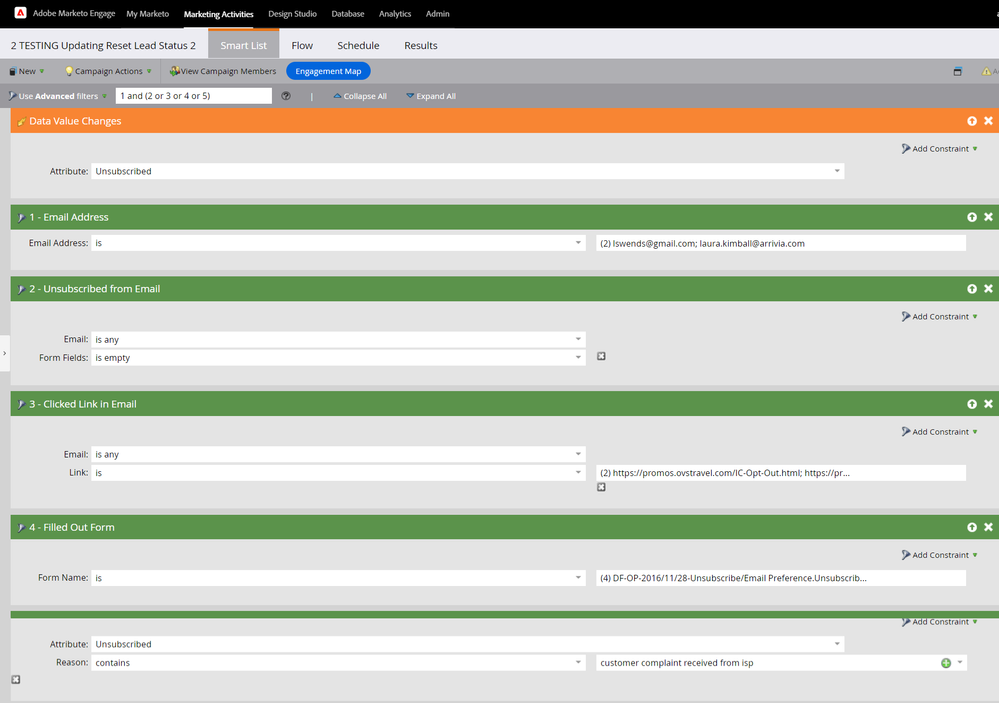
Task: Click the Email Address filter icon
Action: [x=21, y=217]
